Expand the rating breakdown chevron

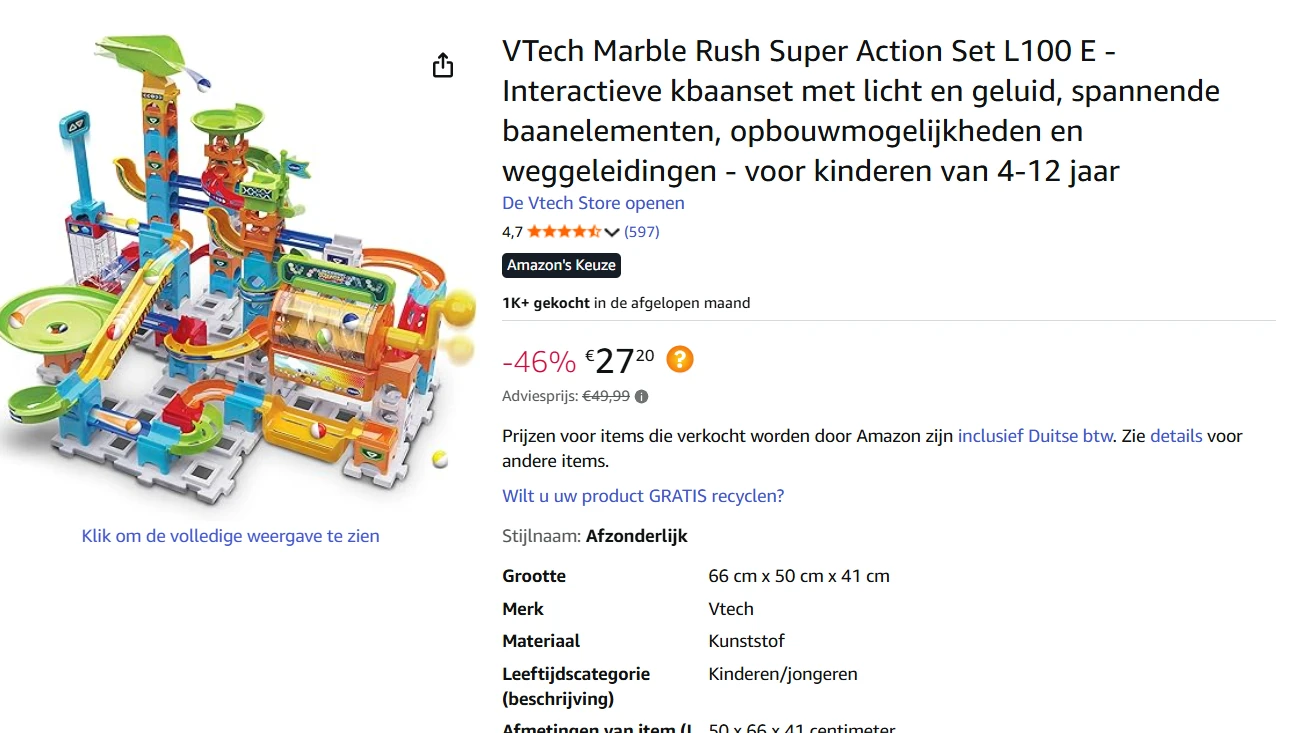coord(612,233)
